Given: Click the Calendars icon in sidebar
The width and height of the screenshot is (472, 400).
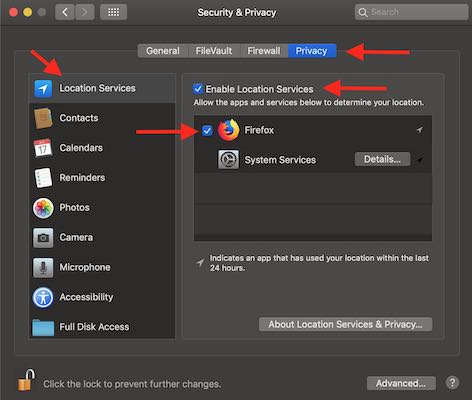Looking at the screenshot, I should pos(43,148).
